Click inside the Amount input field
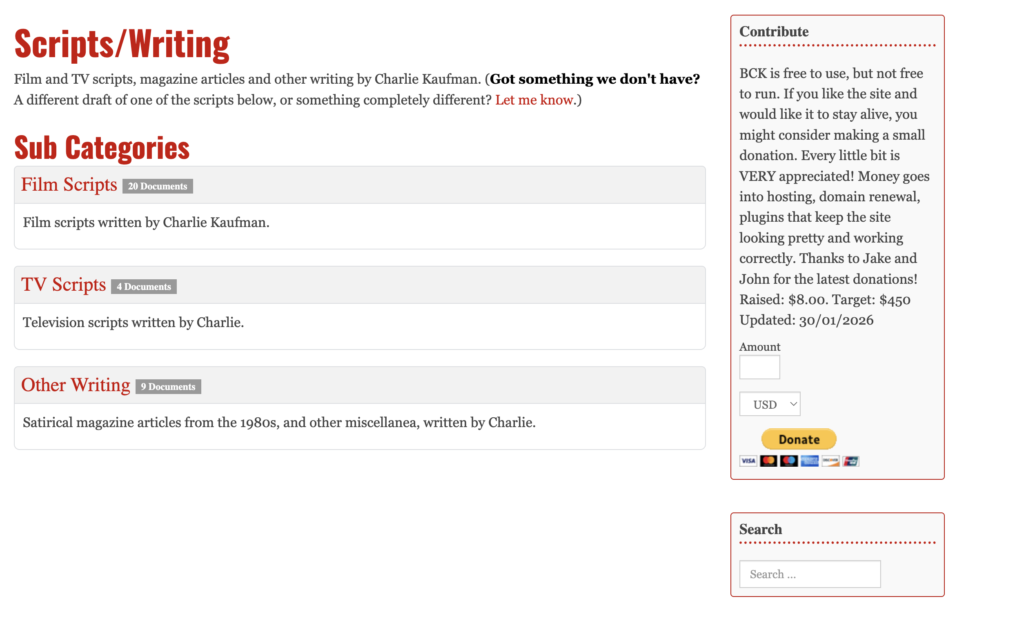 point(759,367)
